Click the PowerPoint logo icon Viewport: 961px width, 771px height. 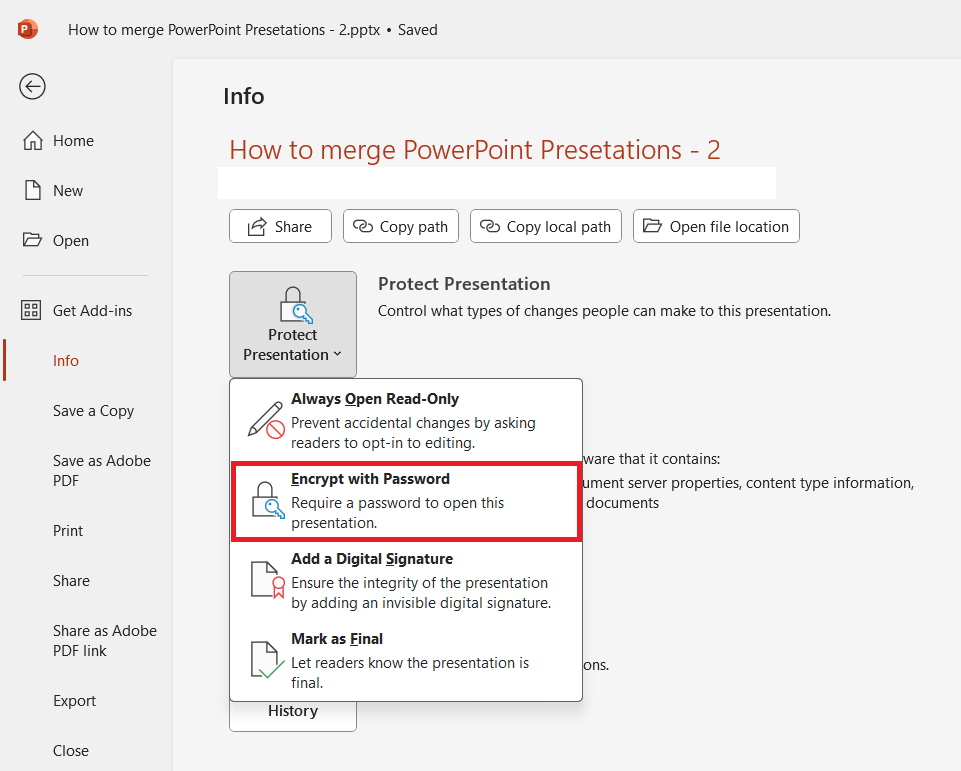point(28,29)
